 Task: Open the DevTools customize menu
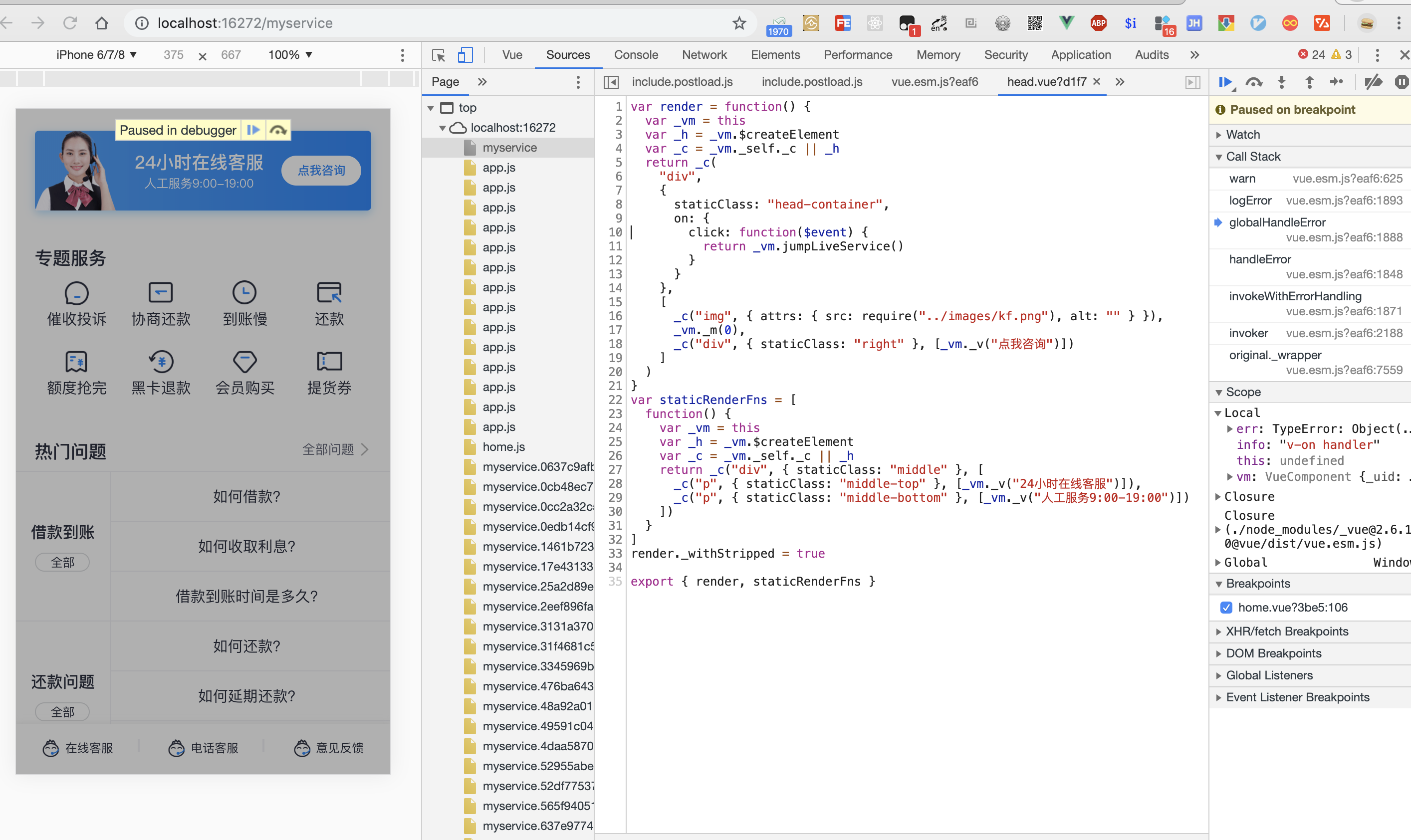[x=1378, y=55]
